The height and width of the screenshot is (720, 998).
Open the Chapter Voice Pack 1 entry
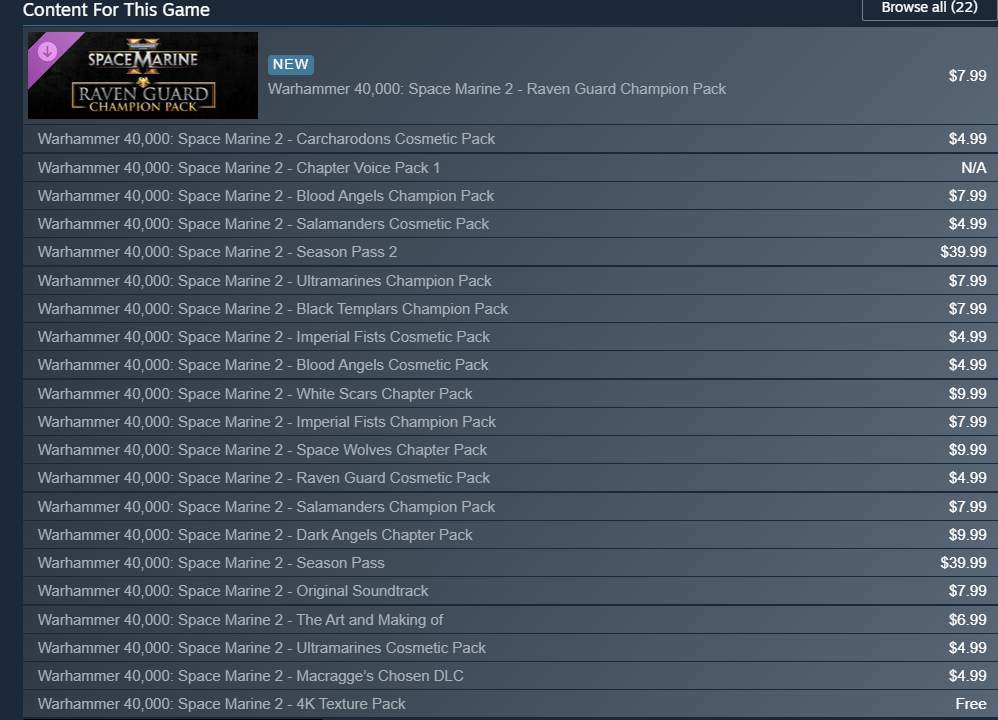tap(510, 167)
